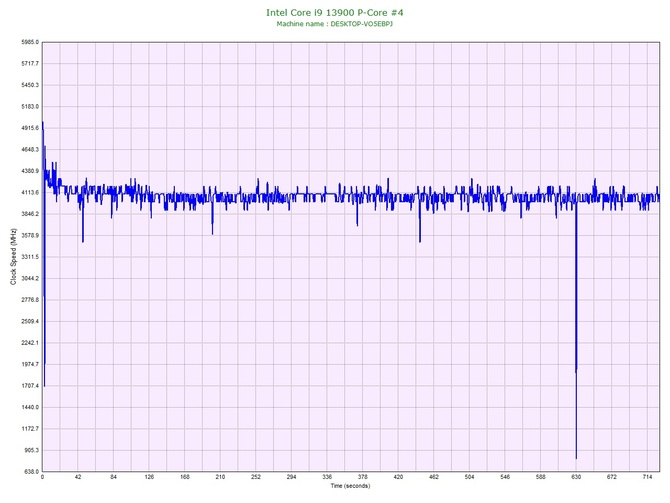Click the 0 tick on the time axis
The image size is (670, 503).
pyautogui.click(x=42, y=477)
